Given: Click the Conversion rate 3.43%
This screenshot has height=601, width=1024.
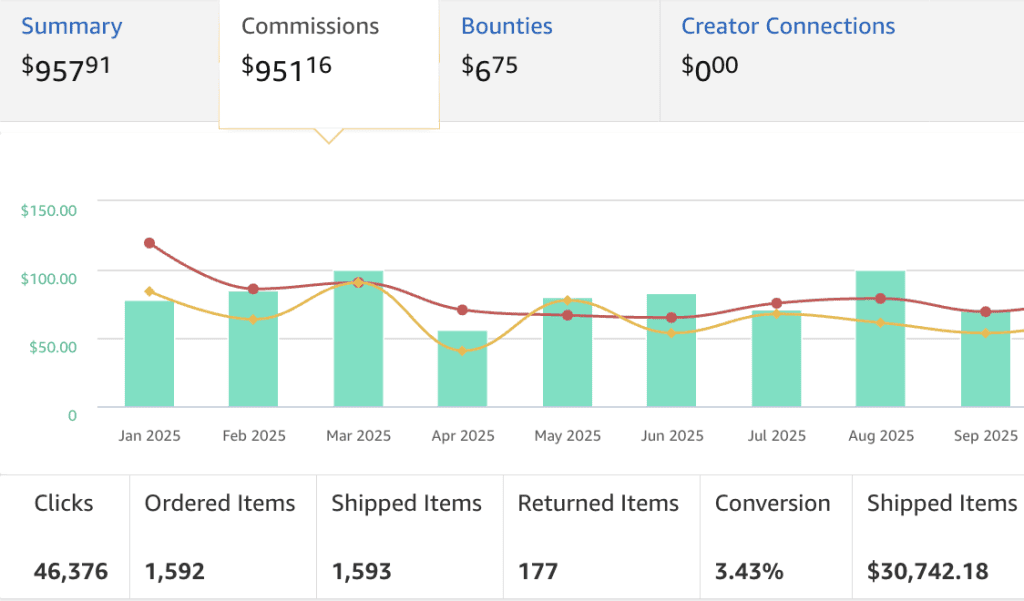Looking at the screenshot, I should [747, 571].
